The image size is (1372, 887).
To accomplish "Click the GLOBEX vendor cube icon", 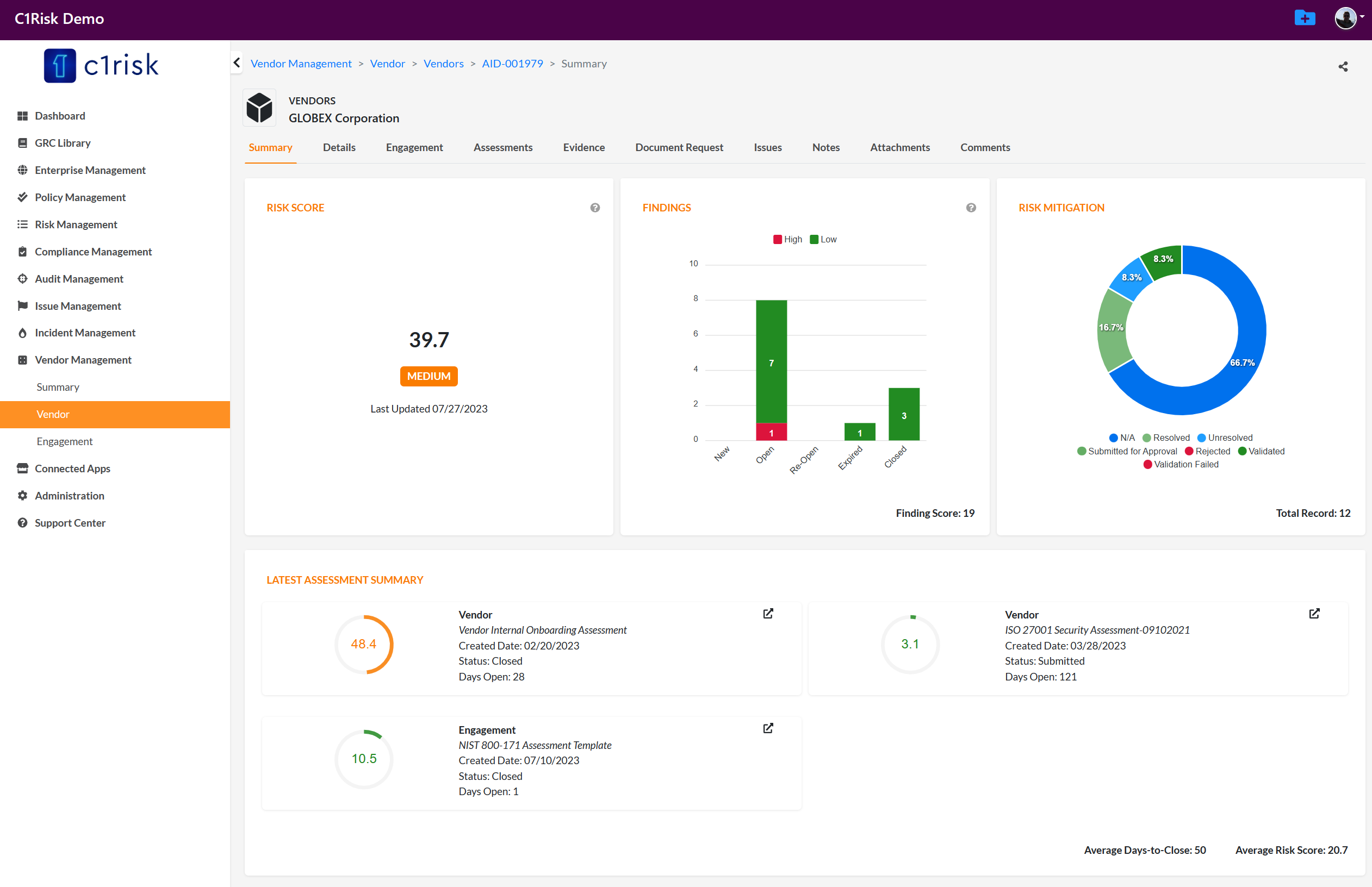I will point(259,108).
